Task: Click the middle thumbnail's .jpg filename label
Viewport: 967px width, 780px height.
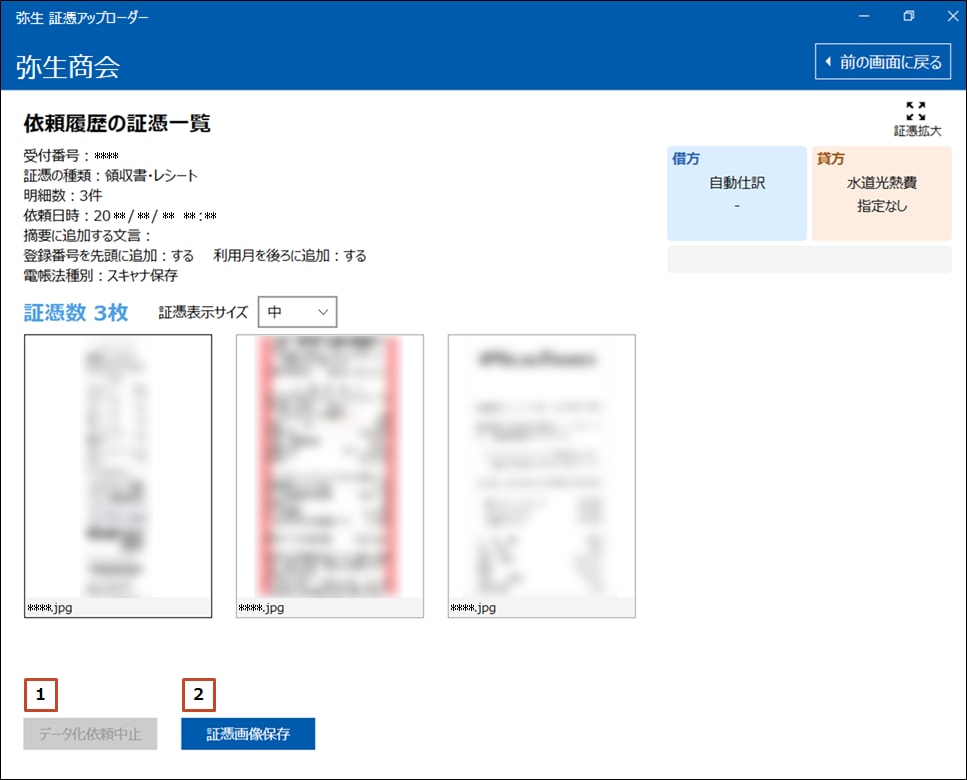Action: pyautogui.click(x=262, y=607)
